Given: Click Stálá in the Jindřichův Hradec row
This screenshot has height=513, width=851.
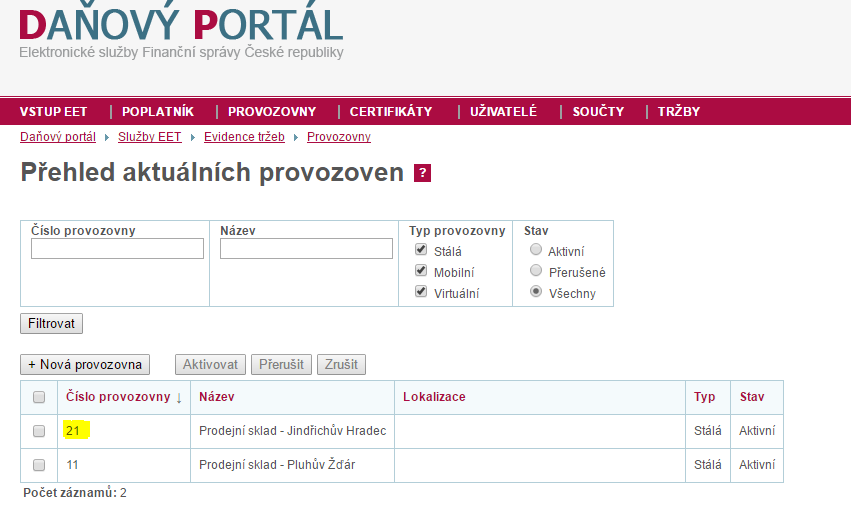Looking at the screenshot, I should point(708,431).
